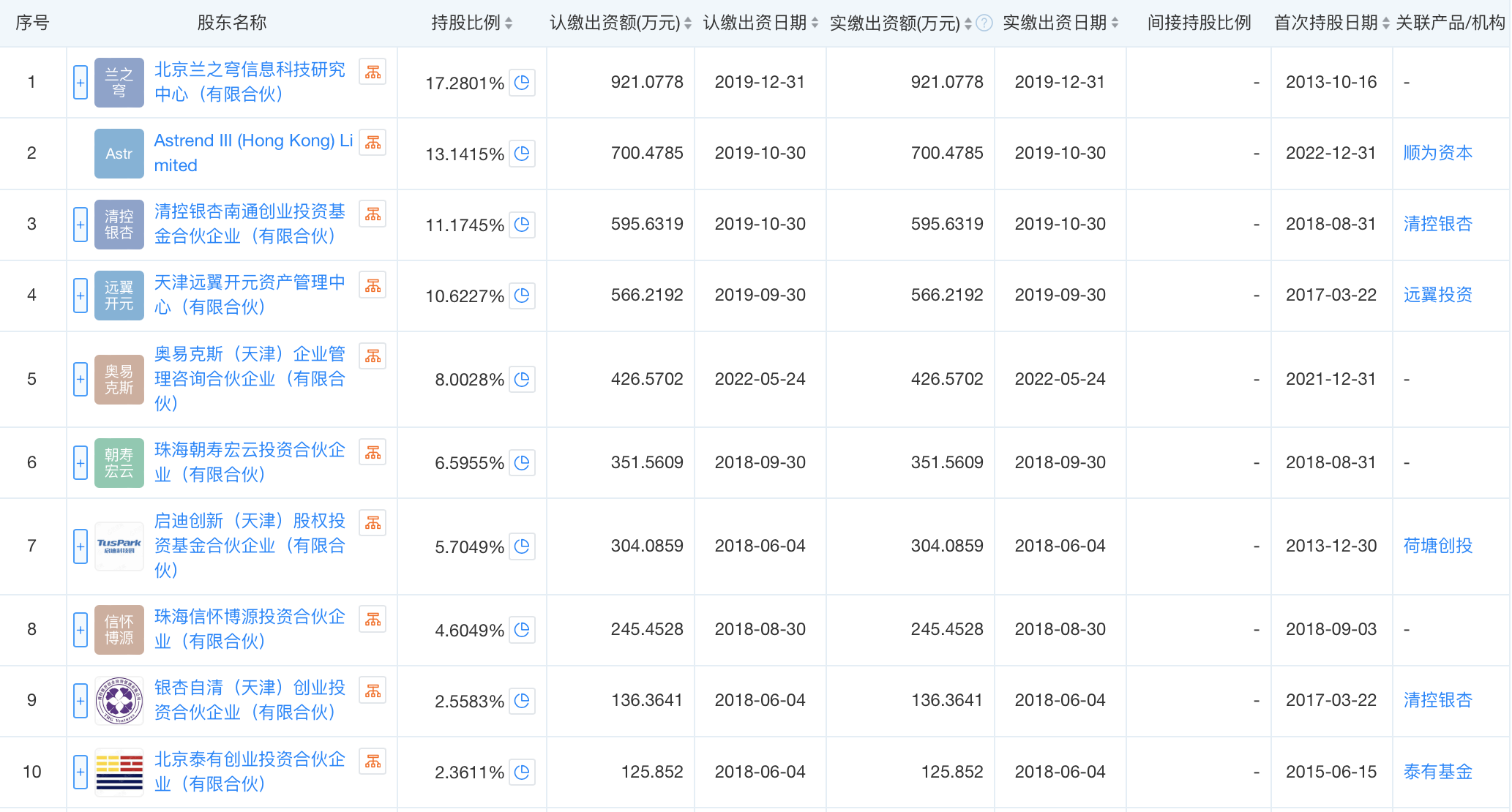Image resolution: width=1512 pixels, height=812 pixels.
Task: Click the 泰有基金 related institution link
Action: click(1437, 772)
